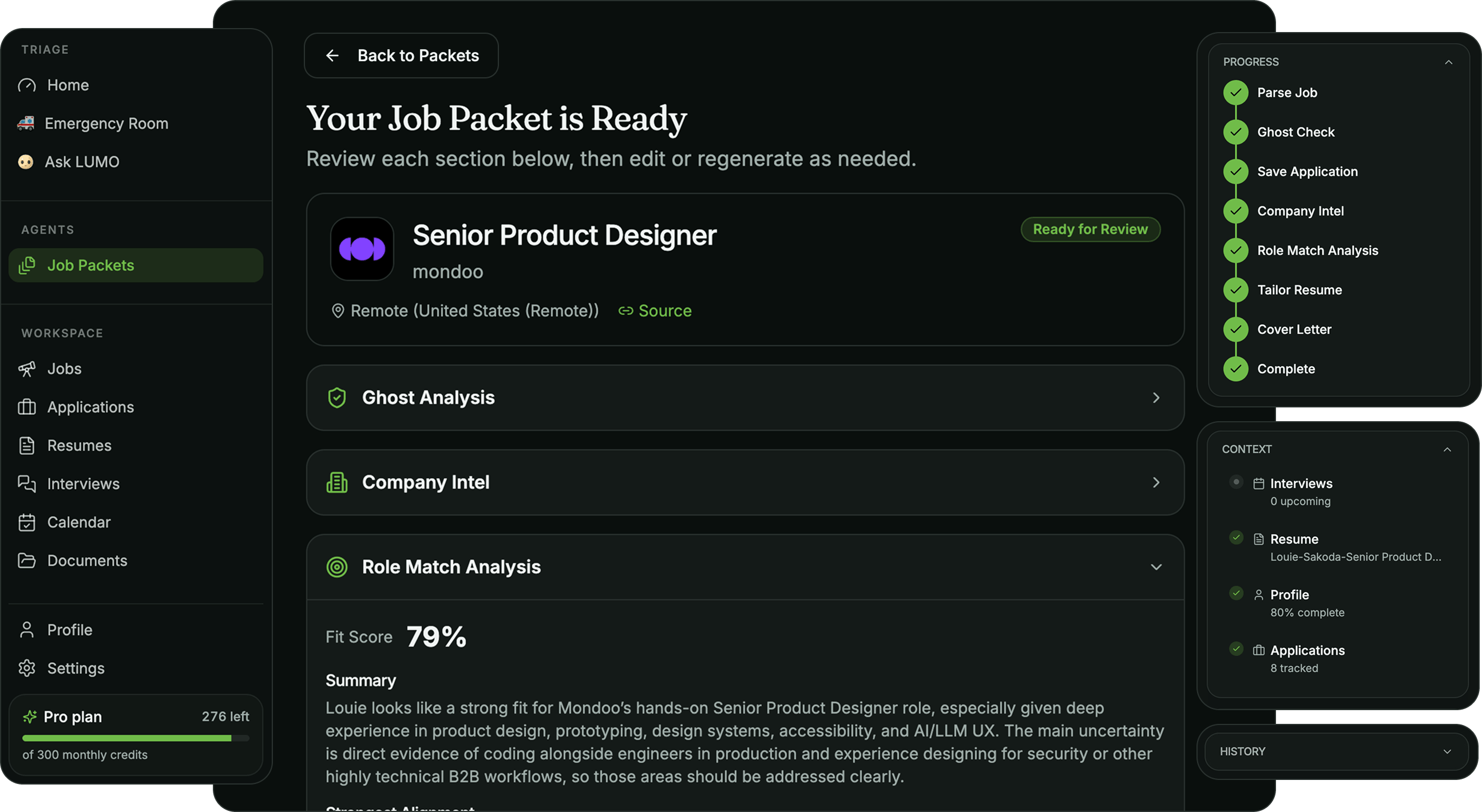
Task: Click the Applications briefcase icon in Context panel
Action: (x=1259, y=650)
